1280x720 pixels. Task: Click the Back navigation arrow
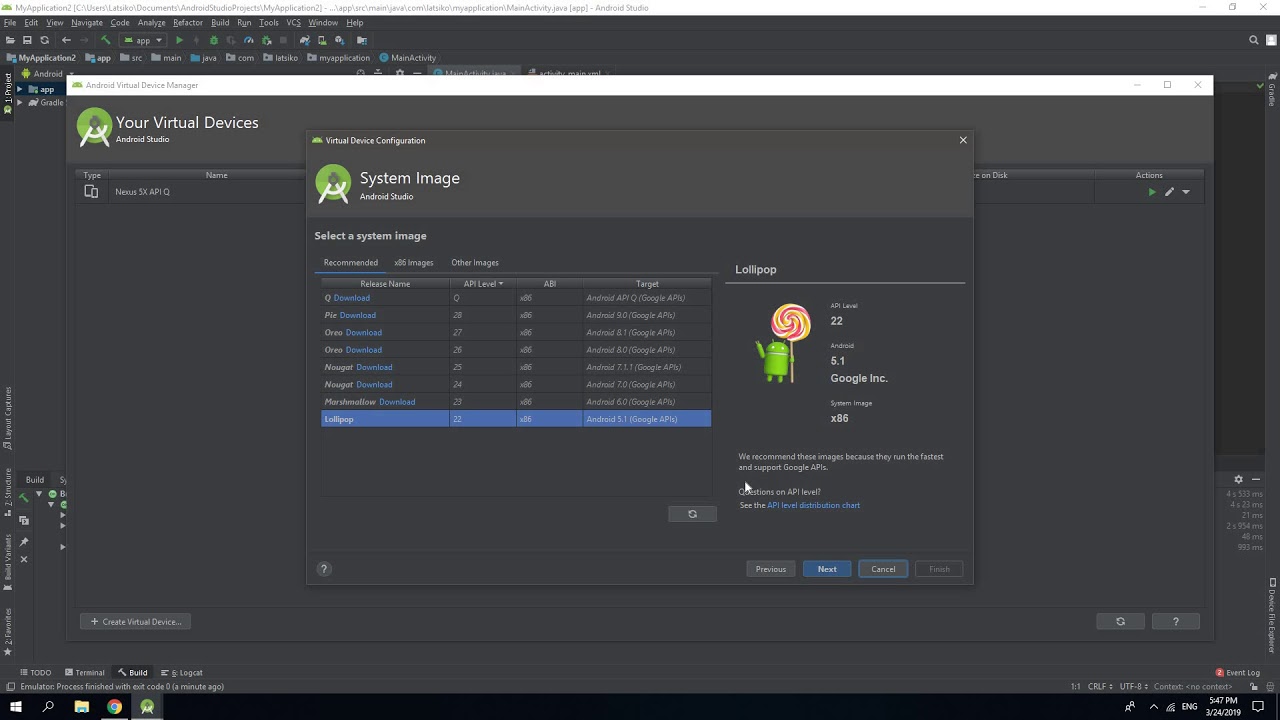tap(66, 40)
